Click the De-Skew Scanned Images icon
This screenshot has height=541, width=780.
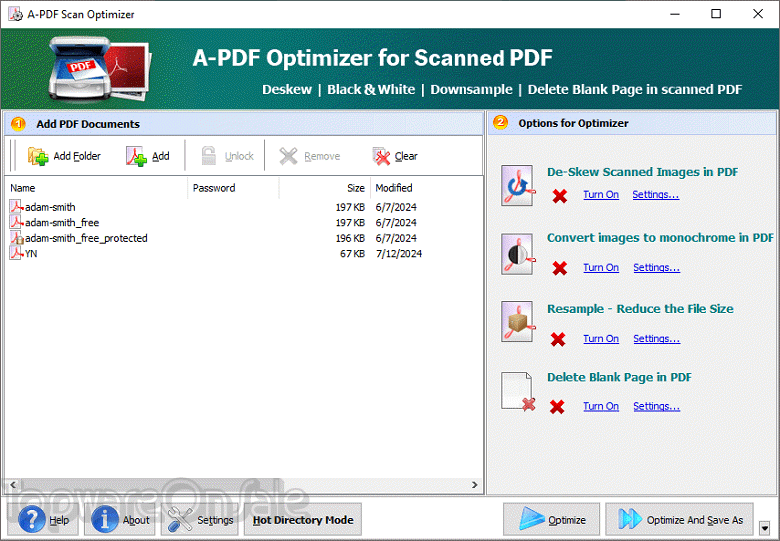click(x=518, y=185)
